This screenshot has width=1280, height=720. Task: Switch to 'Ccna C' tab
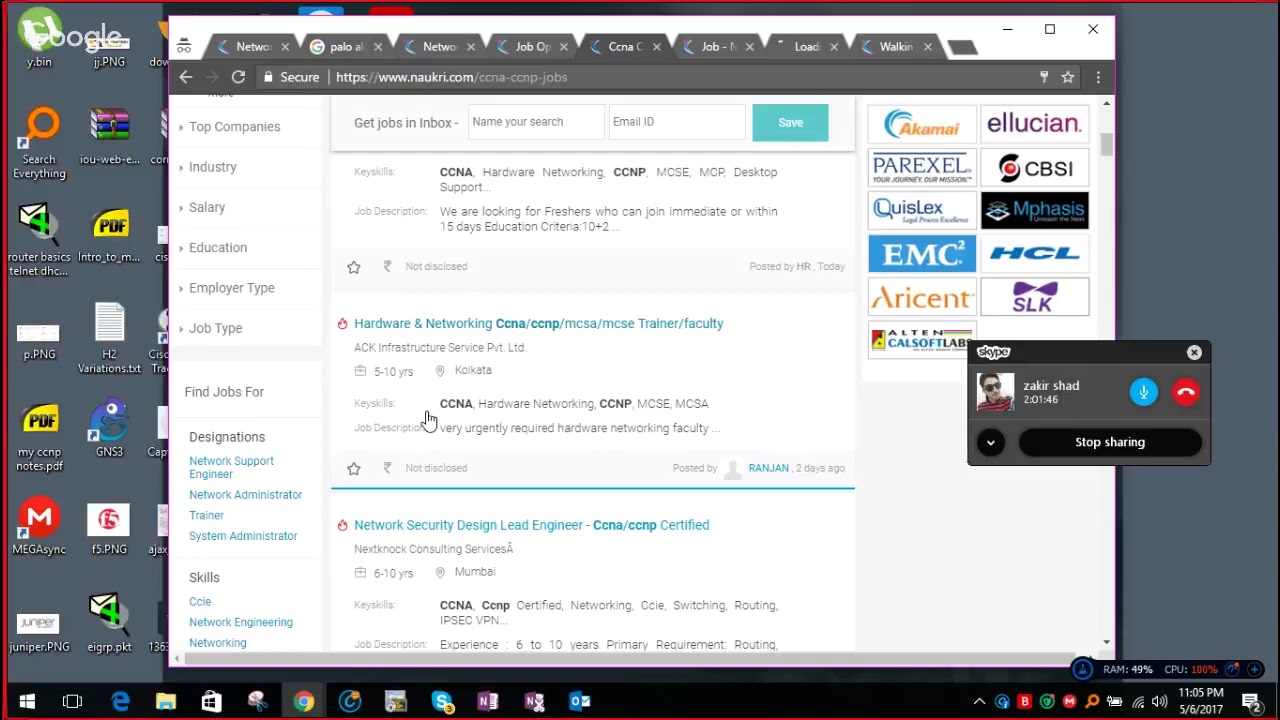(626, 46)
